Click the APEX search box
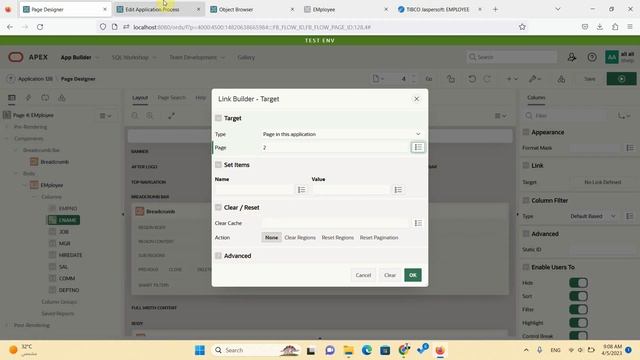Image resolution: width=640 pixels, height=360 pixels. pyautogui.click(x=512, y=57)
